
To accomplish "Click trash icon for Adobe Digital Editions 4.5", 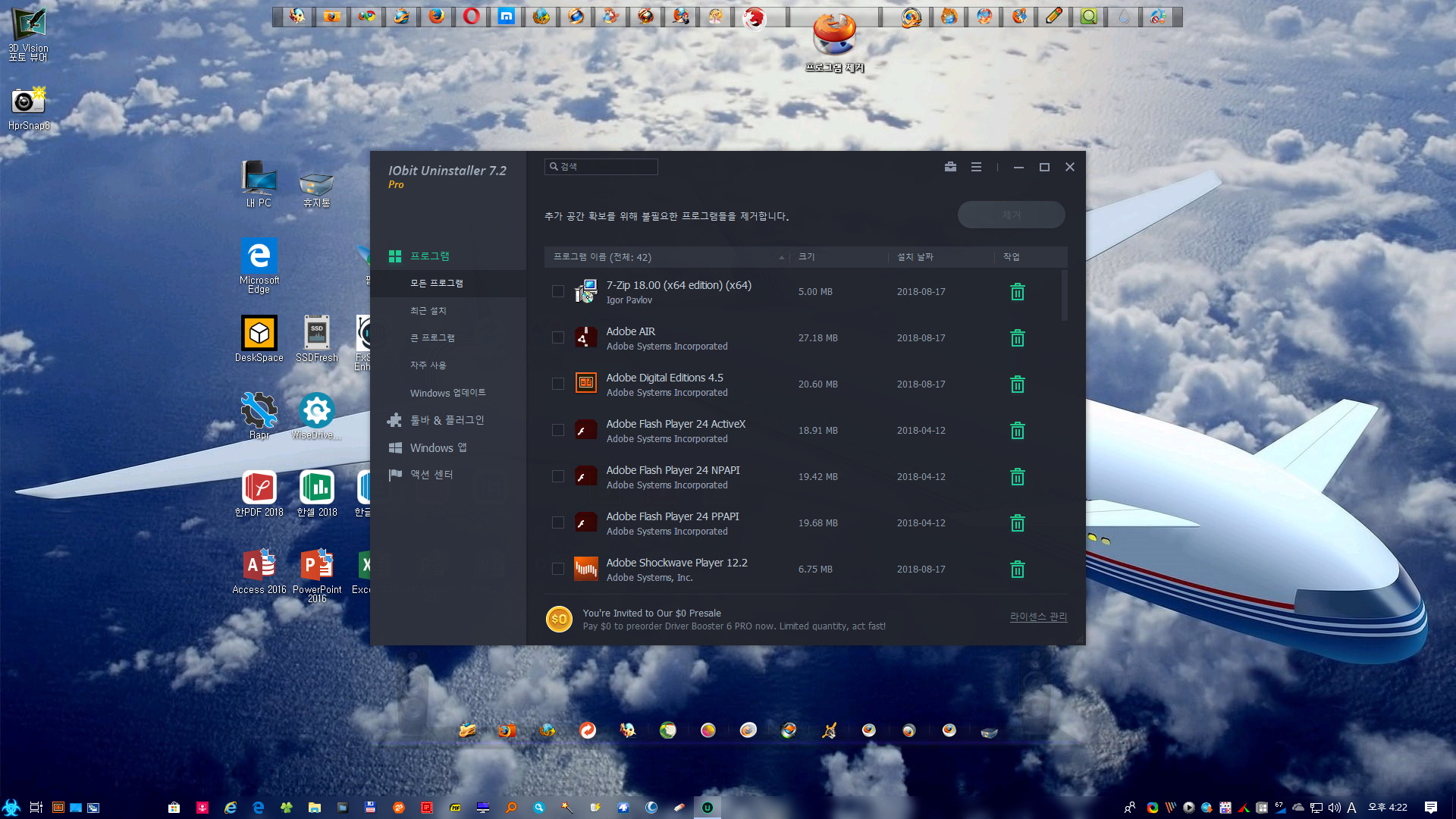I will pyautogui.click(x=1018, y=384).
